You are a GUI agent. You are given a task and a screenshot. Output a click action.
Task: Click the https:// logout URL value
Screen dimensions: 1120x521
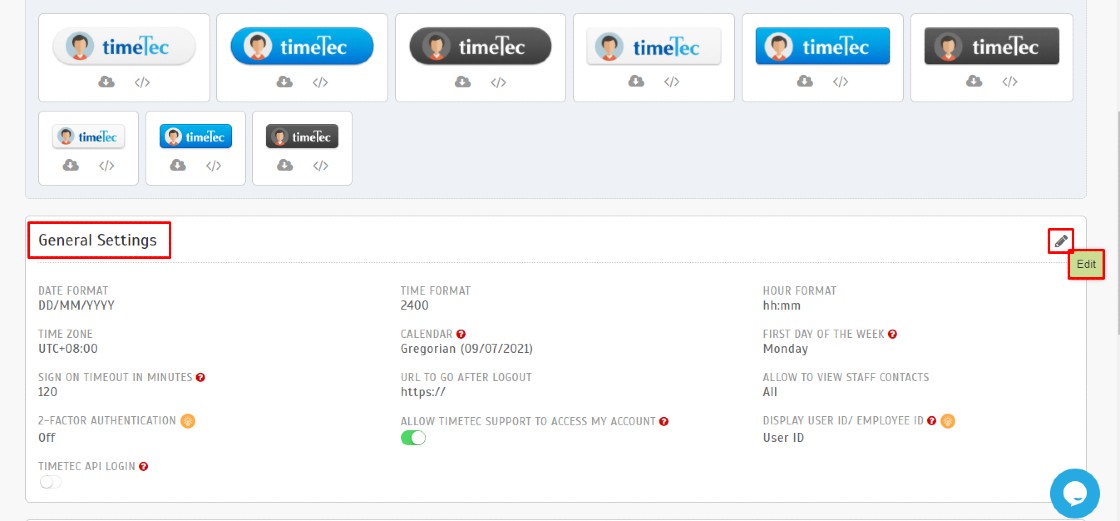(424, 392)
